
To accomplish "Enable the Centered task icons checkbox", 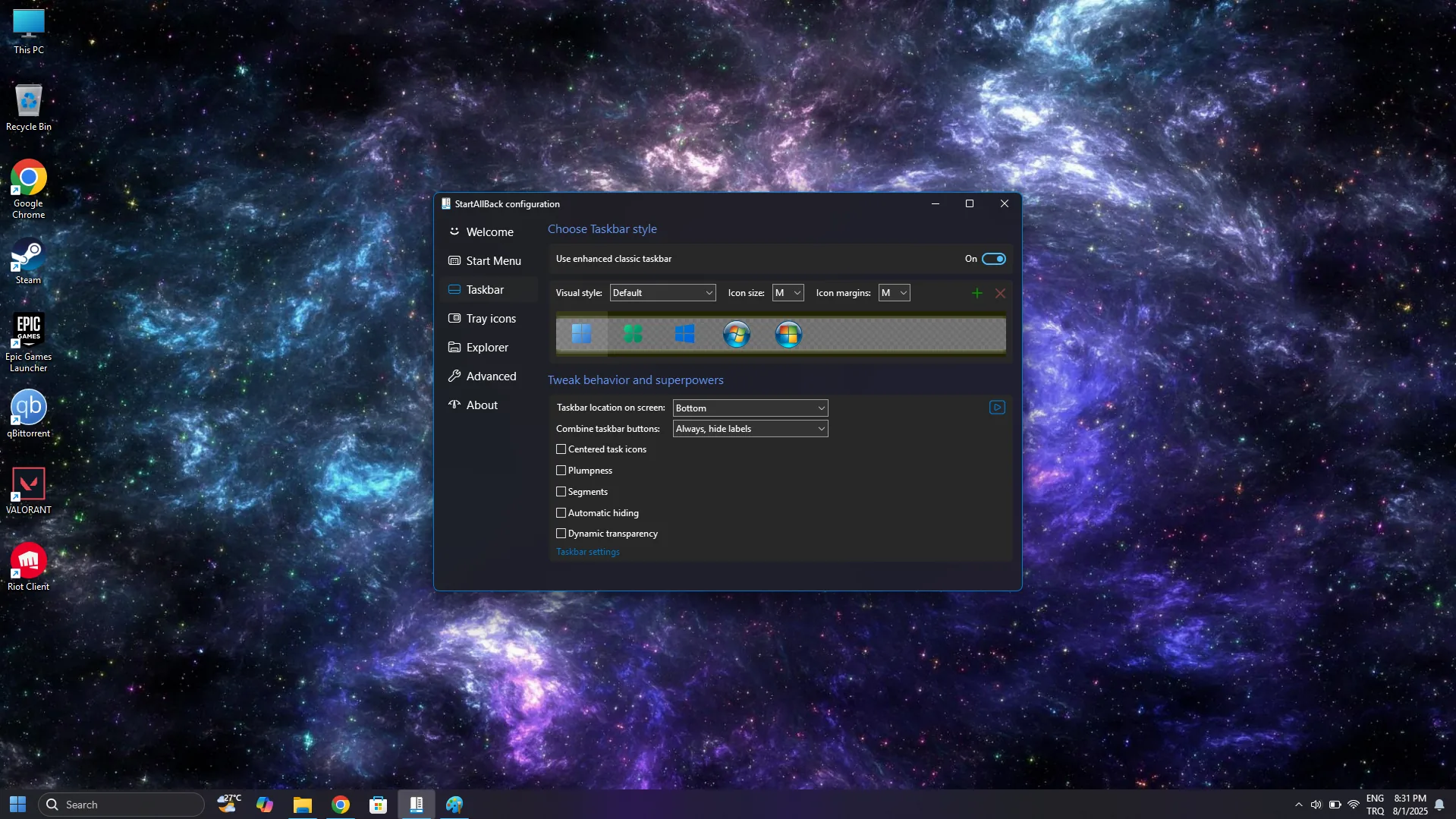I will tap(561, 449).
